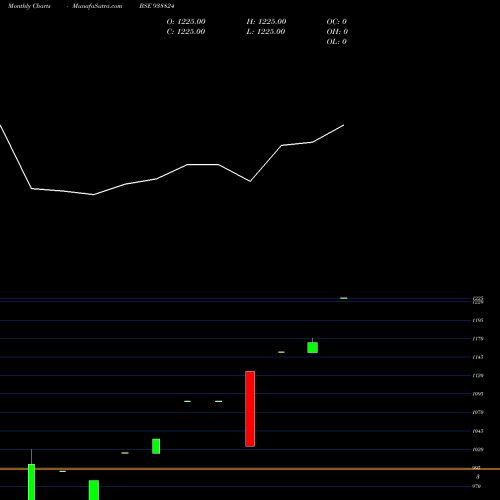500x500 pixels.
Task: Click the 1120 price axis label
Action: tap(478, 376)
